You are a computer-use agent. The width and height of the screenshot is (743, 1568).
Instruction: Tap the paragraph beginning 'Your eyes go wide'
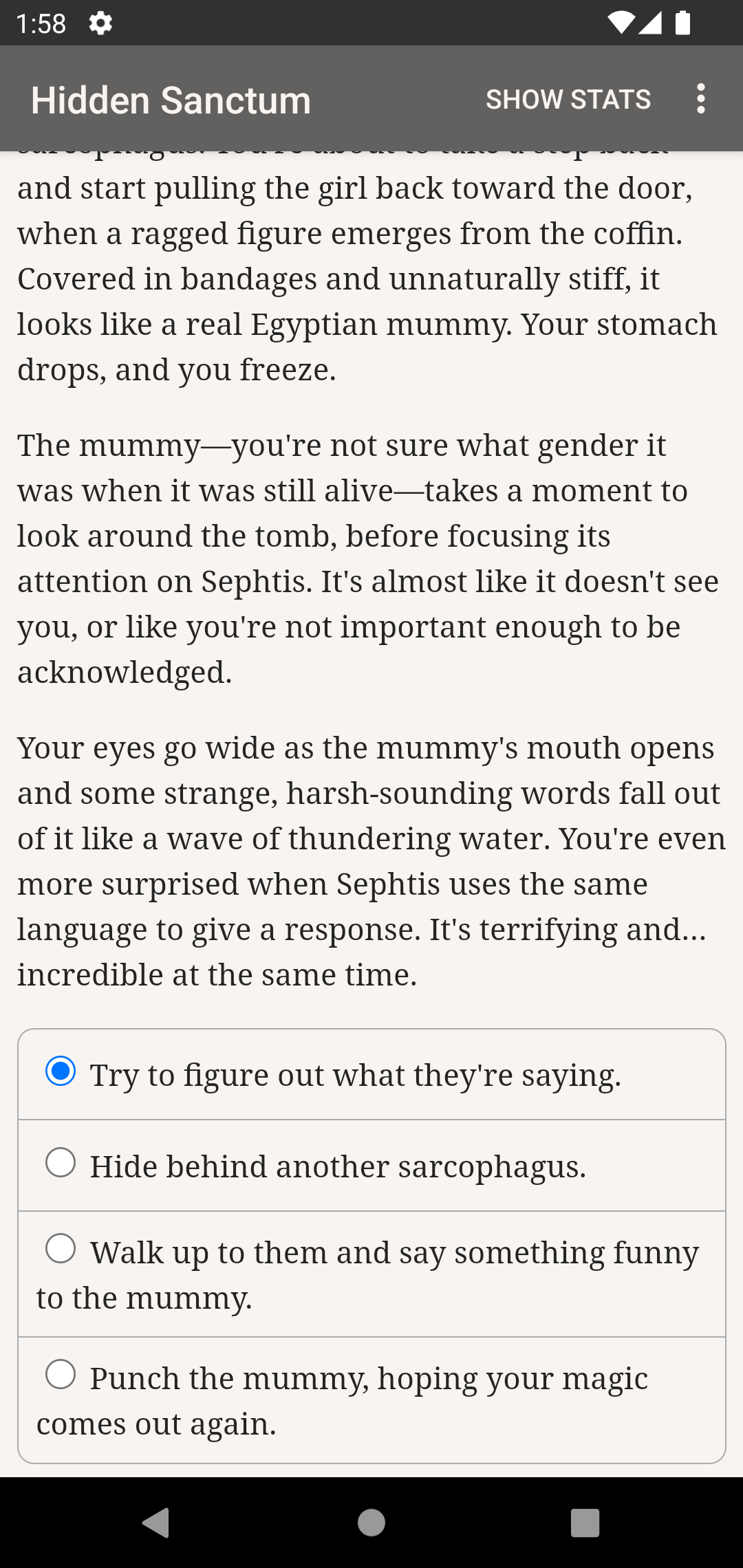point(371,861)
